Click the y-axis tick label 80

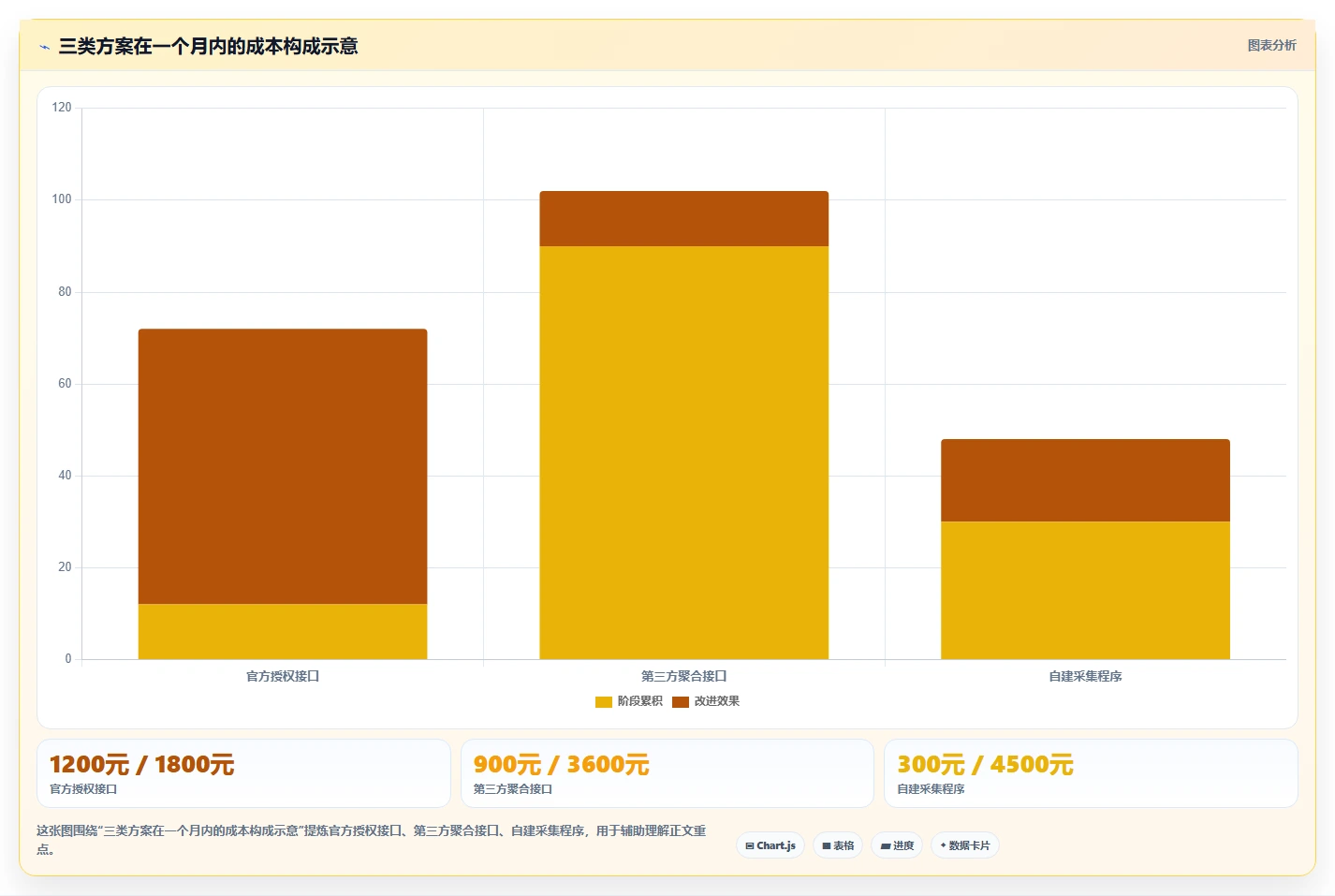(65, 292)
